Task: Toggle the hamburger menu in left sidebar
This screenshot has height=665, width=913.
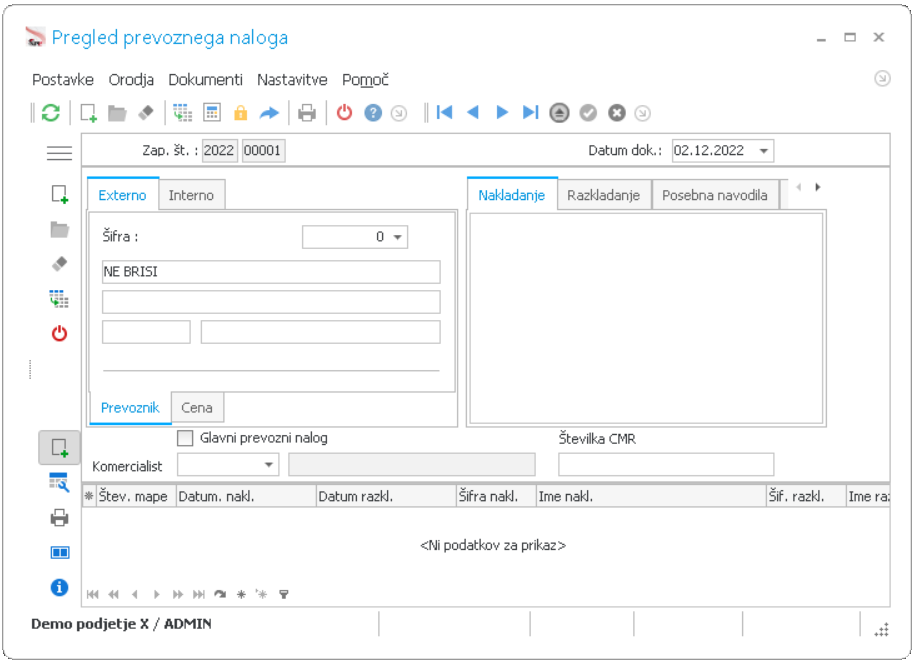Action: point(59,153)
